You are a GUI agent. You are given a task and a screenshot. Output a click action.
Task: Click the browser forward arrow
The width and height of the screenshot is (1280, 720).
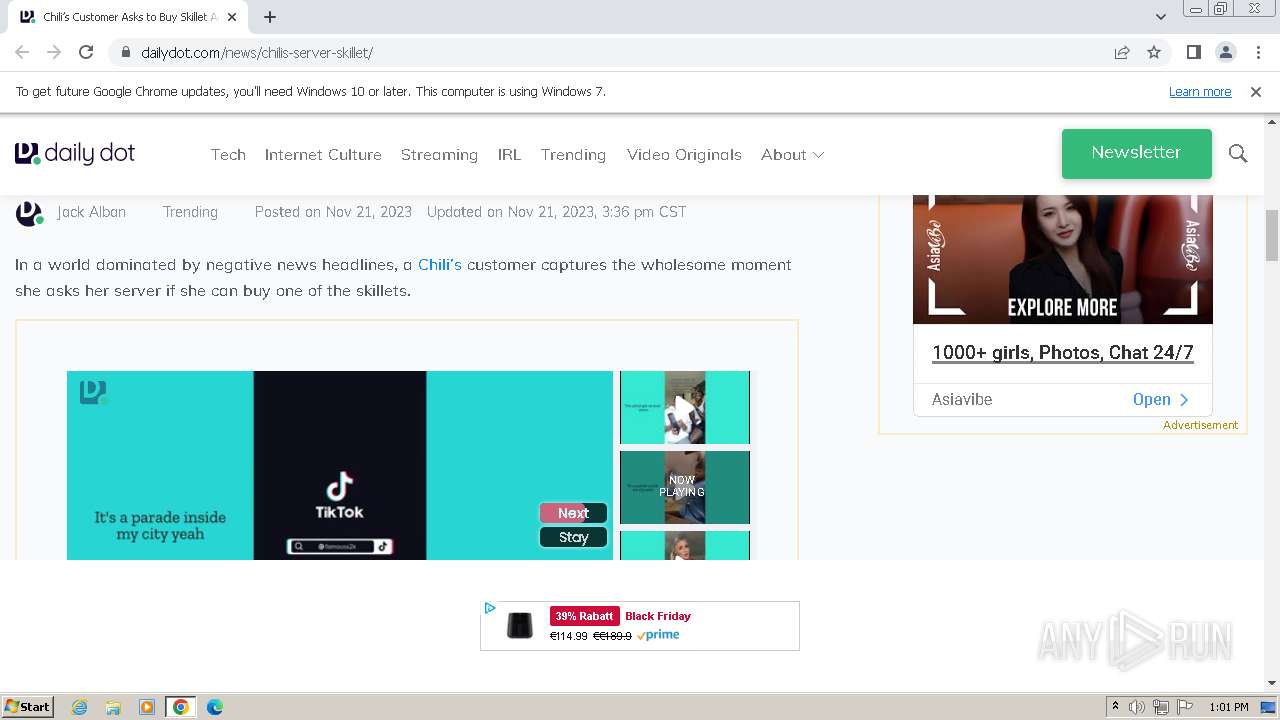coord(54,52)
